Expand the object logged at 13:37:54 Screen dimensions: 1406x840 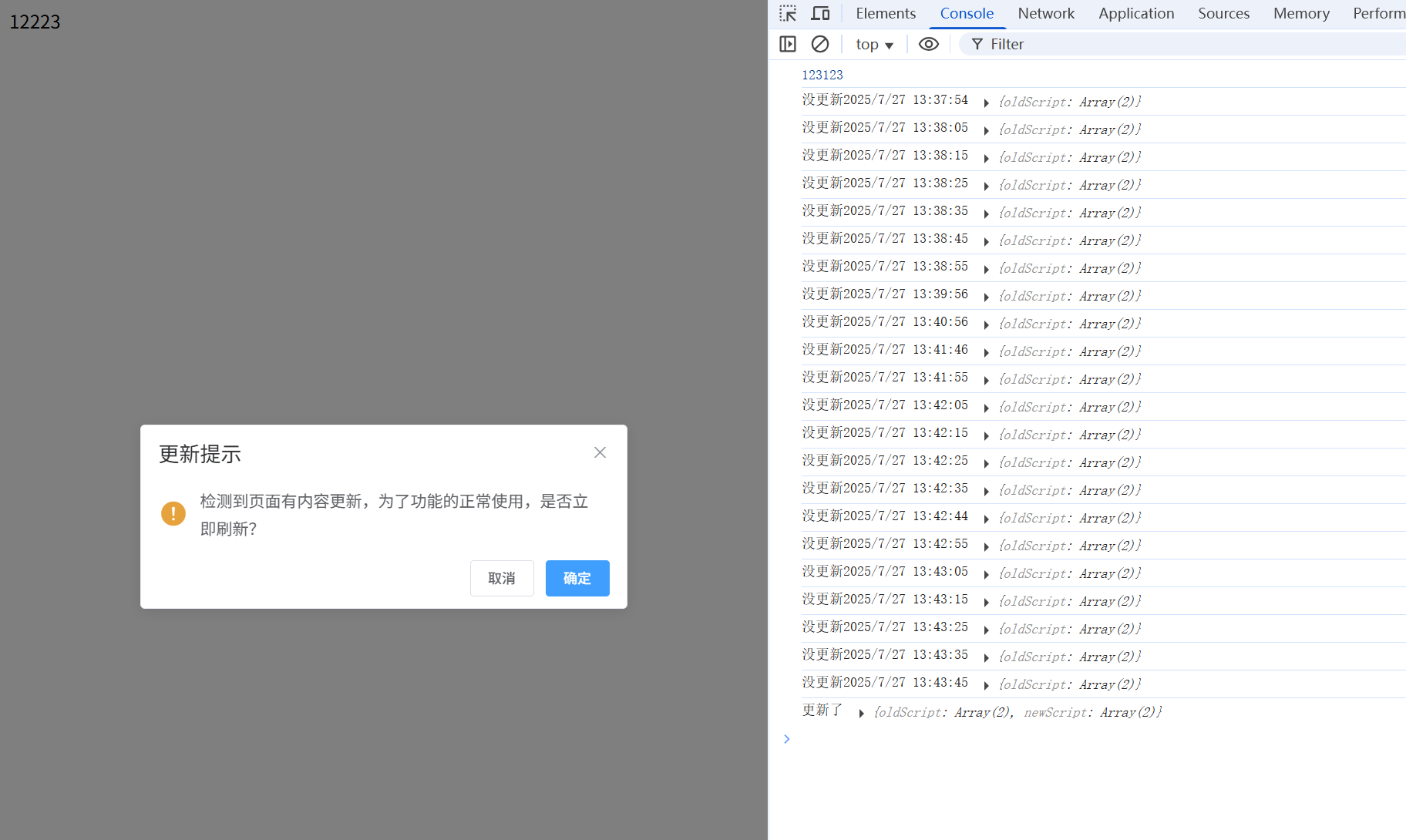[x=986, y=102]
